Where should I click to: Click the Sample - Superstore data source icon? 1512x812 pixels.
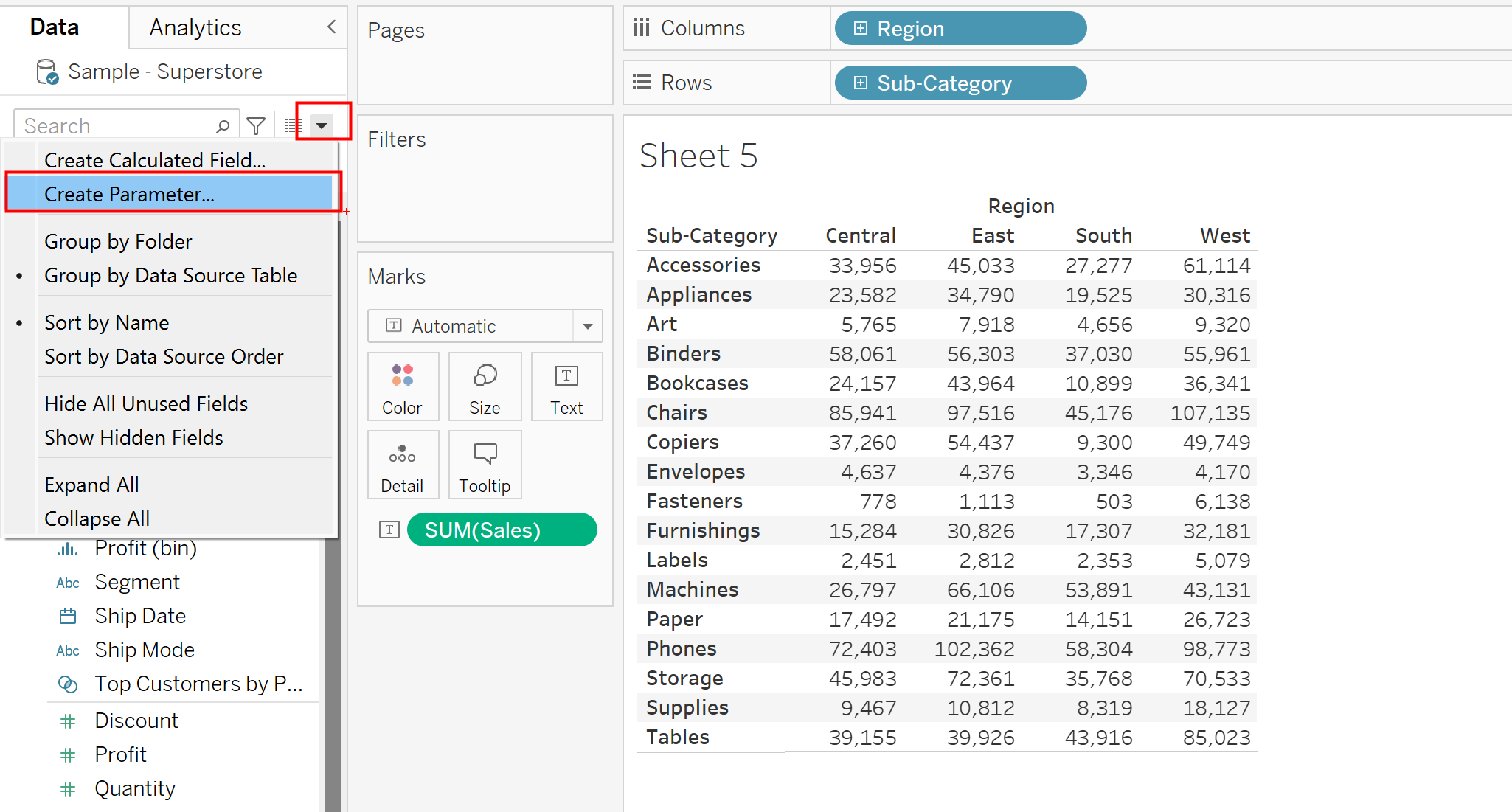point(47,72)
